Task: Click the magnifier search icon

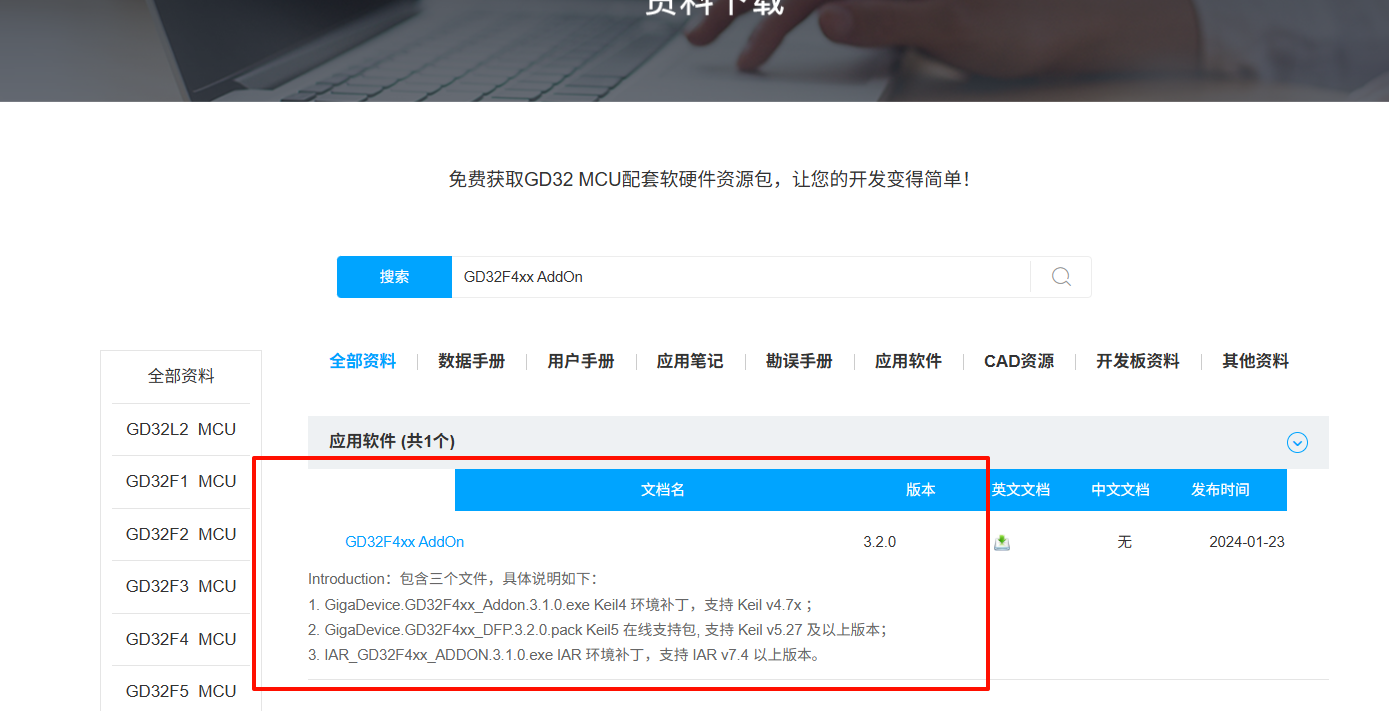Action: click(1061, 277)
